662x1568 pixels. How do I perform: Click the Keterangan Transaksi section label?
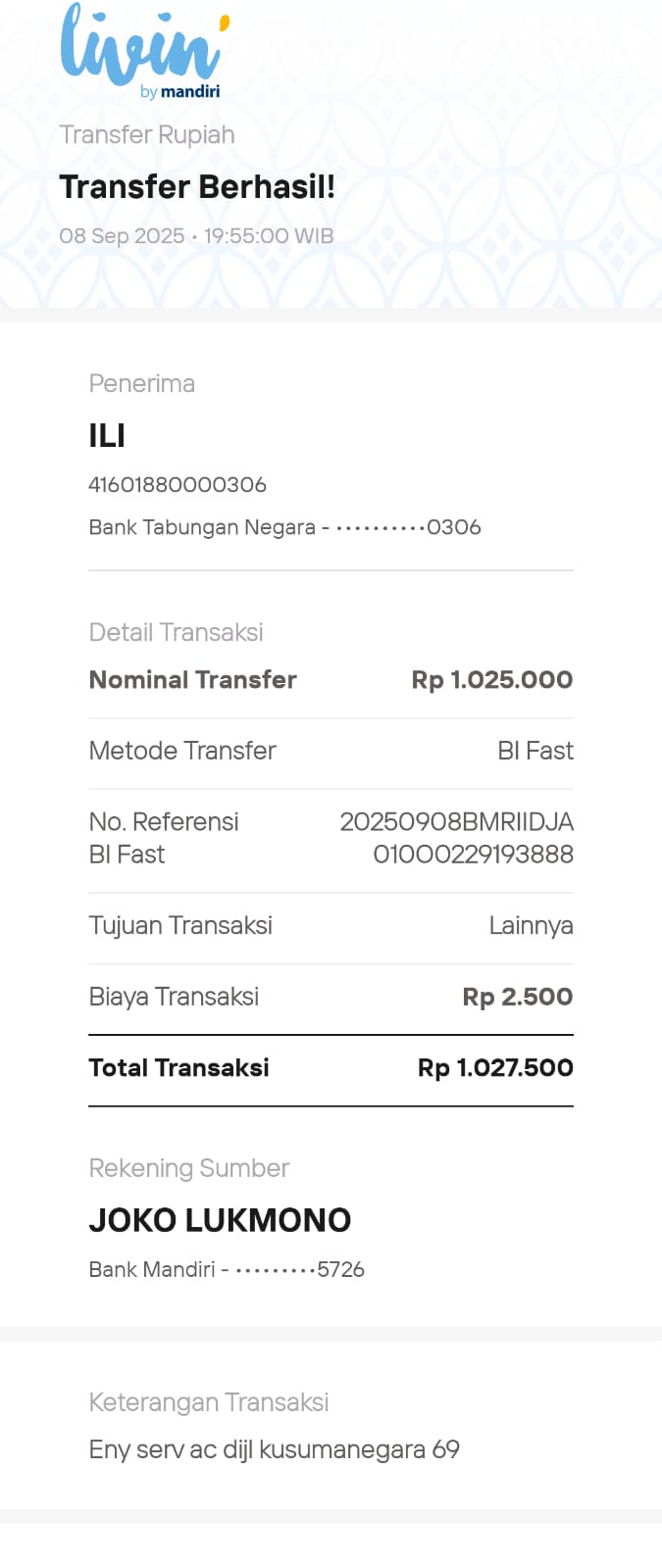tap(208, 1402)
